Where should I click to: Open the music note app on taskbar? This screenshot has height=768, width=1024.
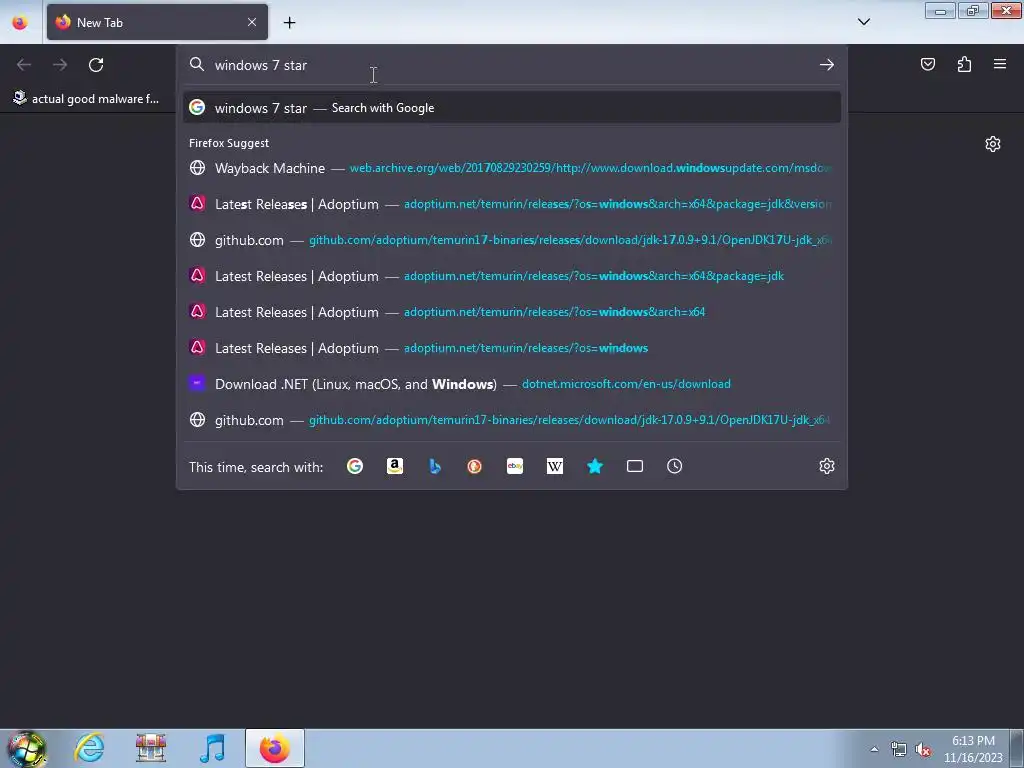(212, 748)
